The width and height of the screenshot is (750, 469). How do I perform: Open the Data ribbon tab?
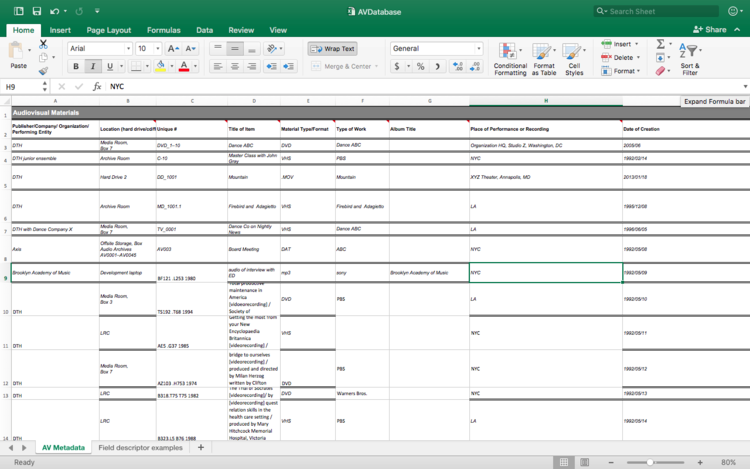[x=204, y=30]
